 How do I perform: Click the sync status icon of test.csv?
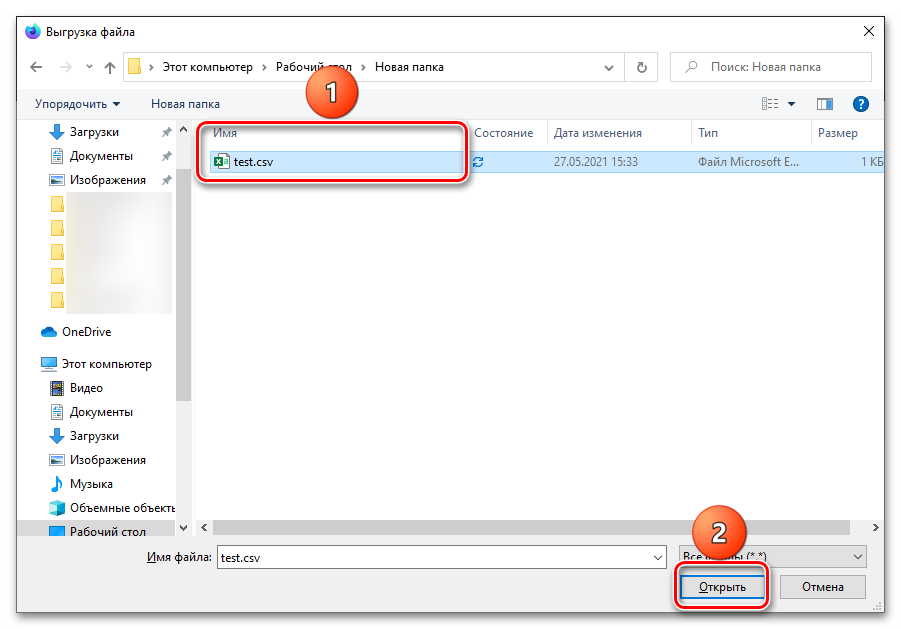pos(478,163)
